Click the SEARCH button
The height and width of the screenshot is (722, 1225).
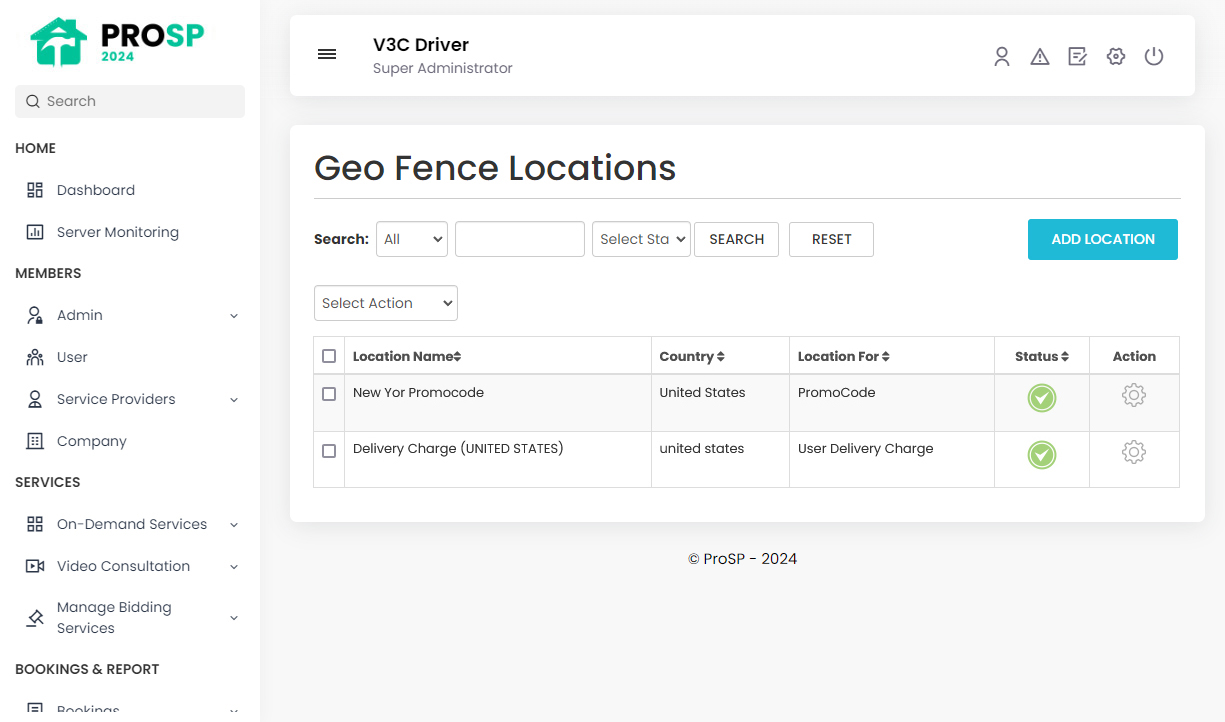[x=736, y=239]
